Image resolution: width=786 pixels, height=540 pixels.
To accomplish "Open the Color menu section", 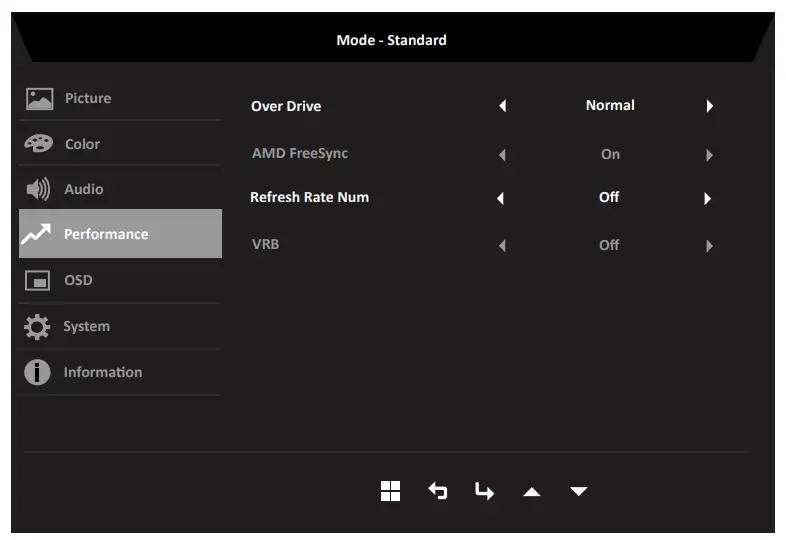I will pyautogui.click(x=120, y=144).
